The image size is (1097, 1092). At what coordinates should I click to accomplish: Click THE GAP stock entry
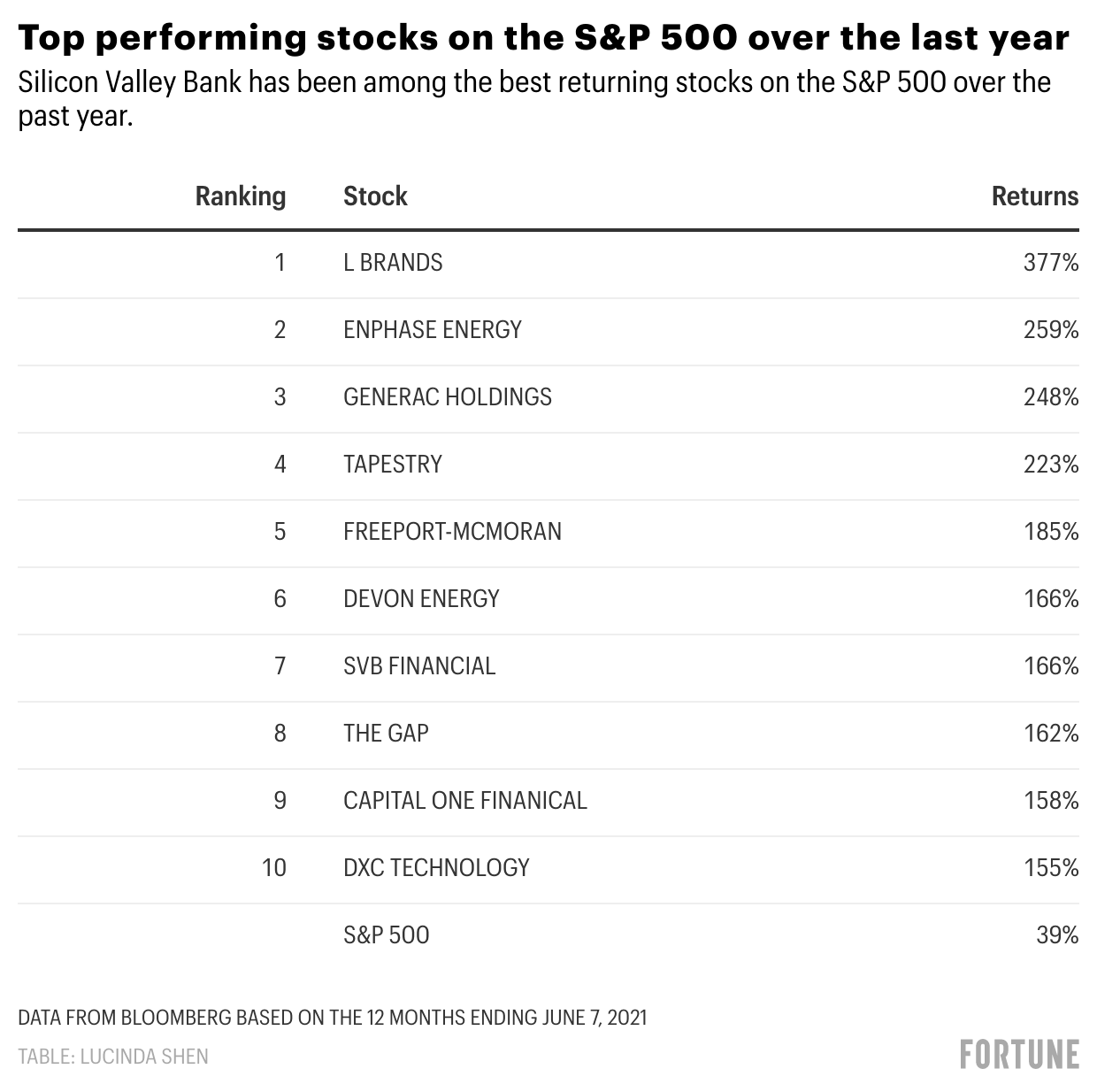pyautogui.click(x=386, y=734)
